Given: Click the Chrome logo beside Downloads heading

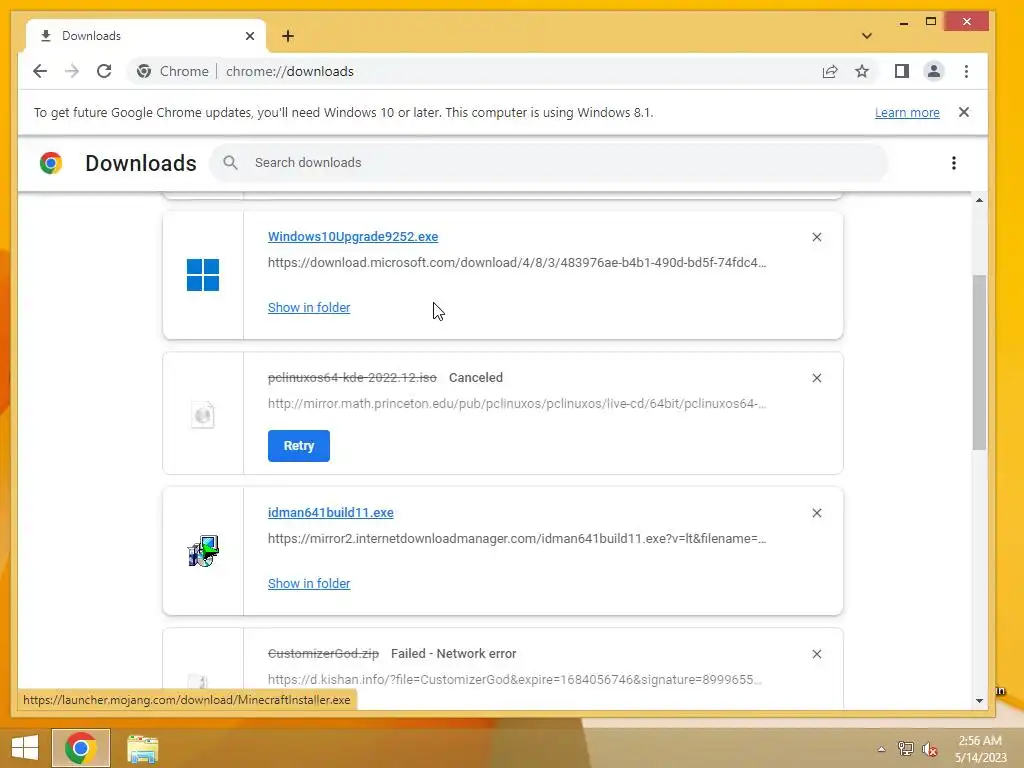Looking at the screenshot, I should [51, 163].
